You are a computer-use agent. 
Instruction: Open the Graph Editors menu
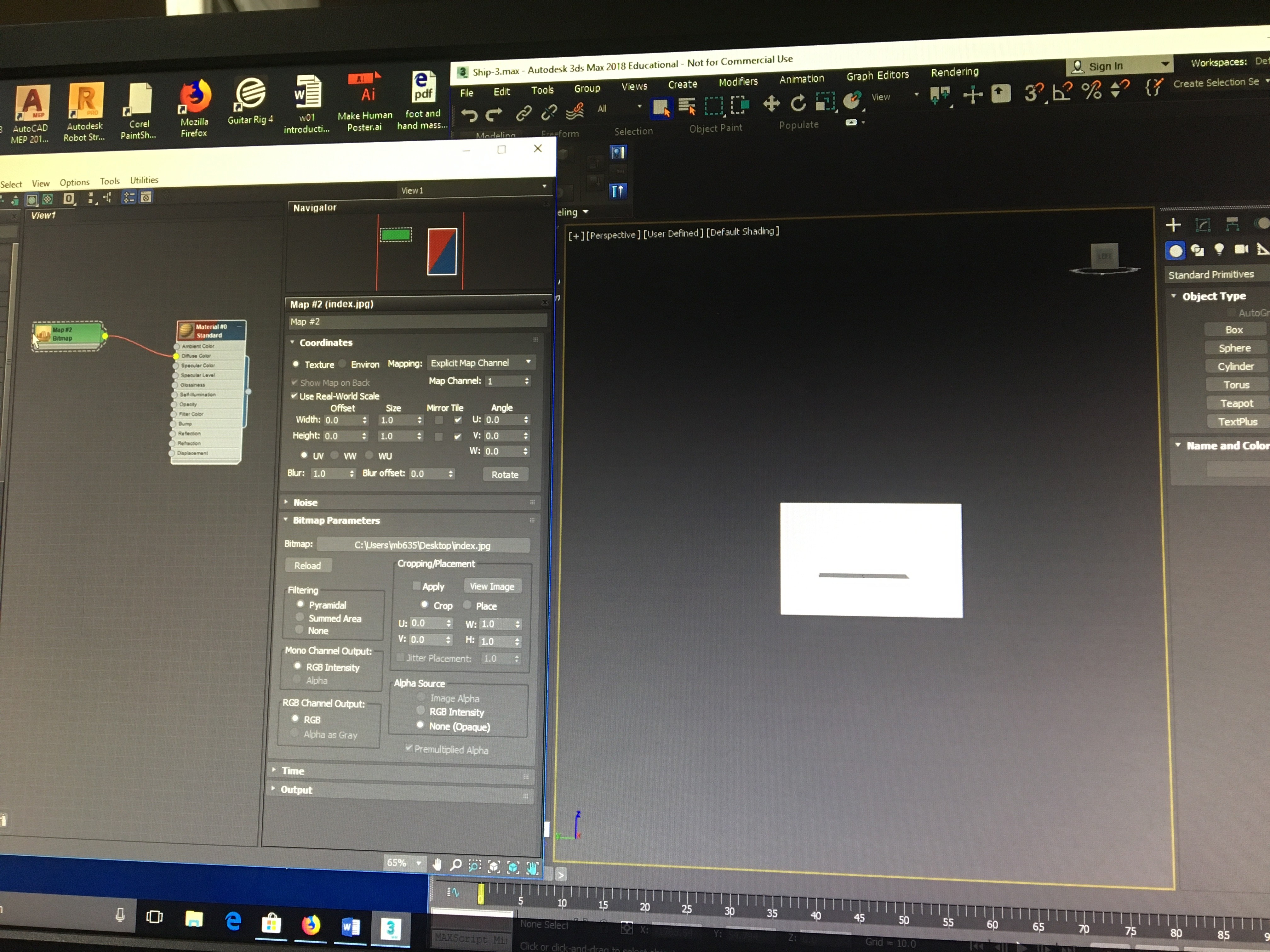coord(877,75)
